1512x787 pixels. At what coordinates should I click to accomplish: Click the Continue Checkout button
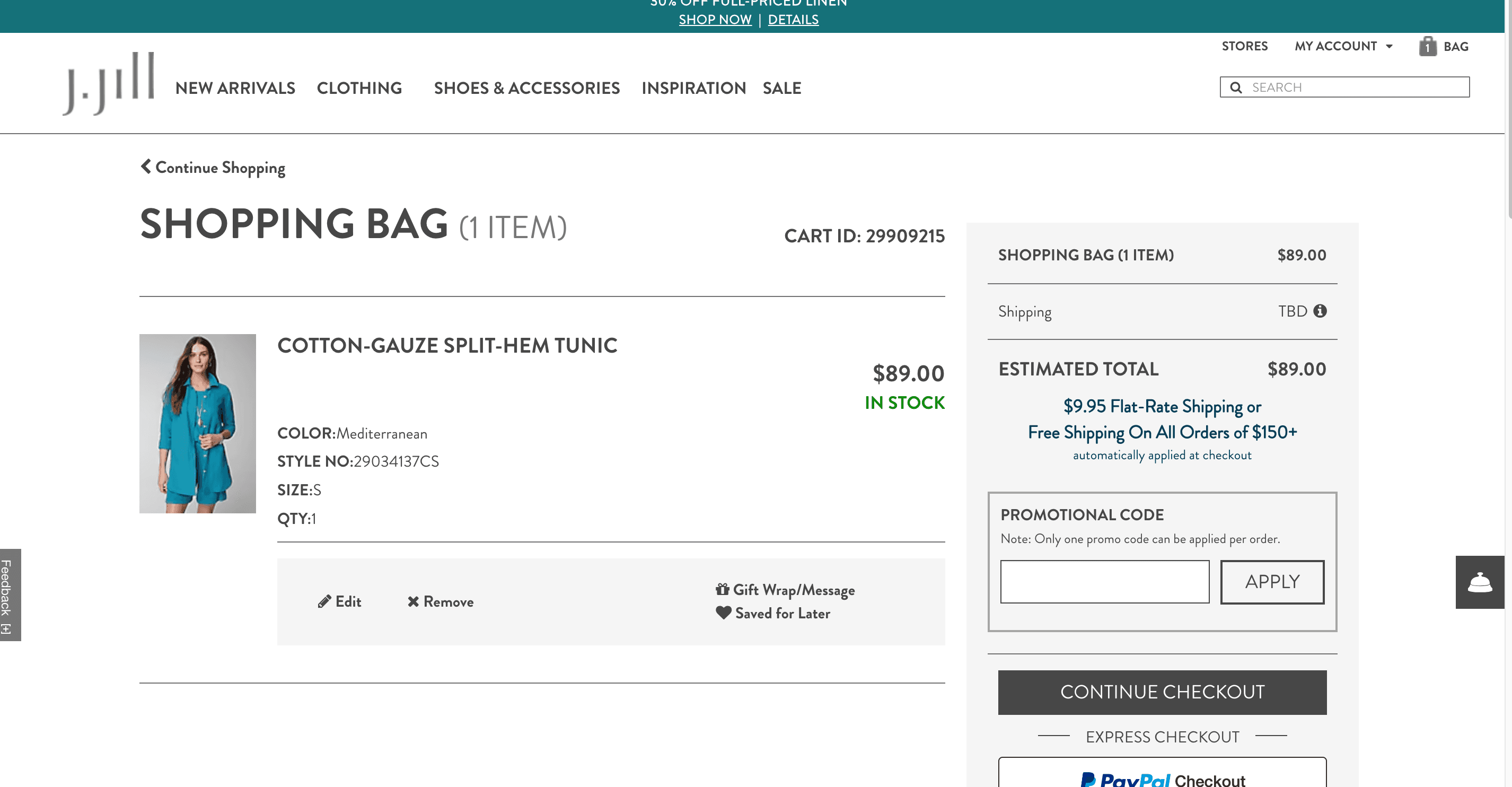click(x=1162, y=692)
